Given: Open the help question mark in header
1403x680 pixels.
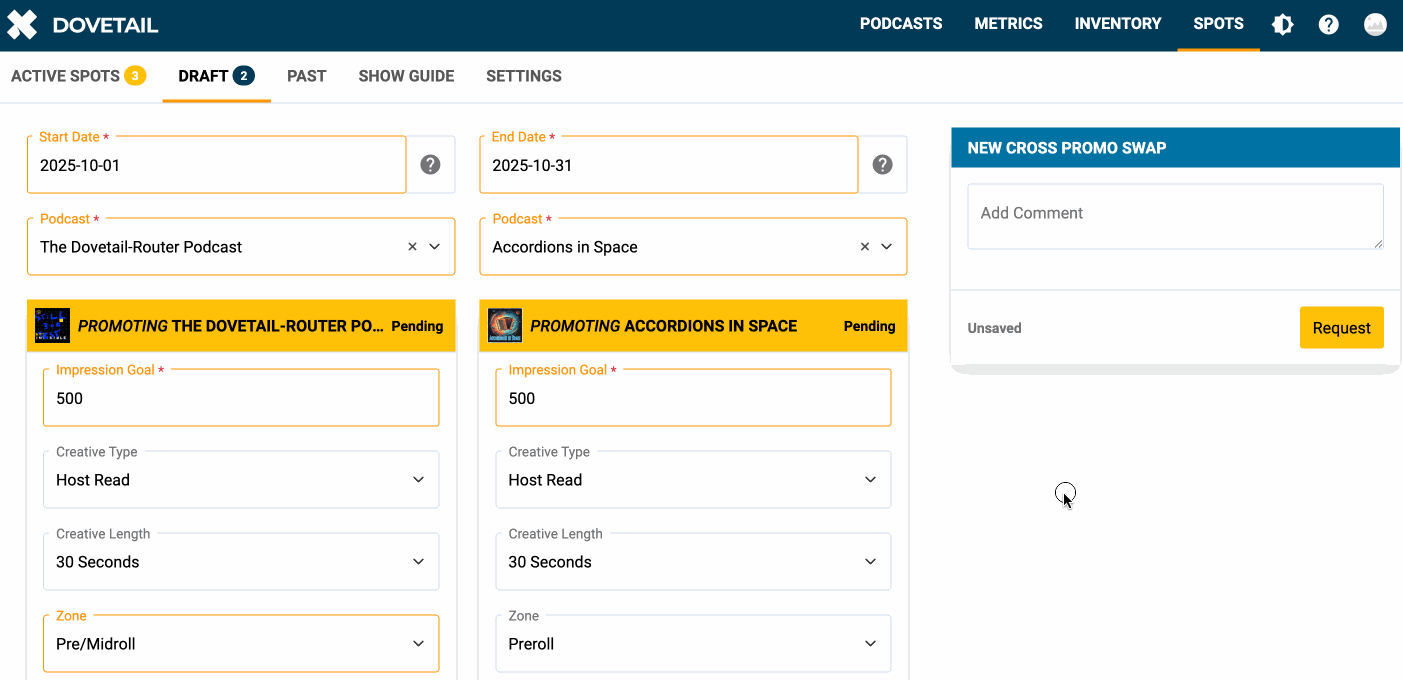Looking at the screenshot, I should 1328,25.
